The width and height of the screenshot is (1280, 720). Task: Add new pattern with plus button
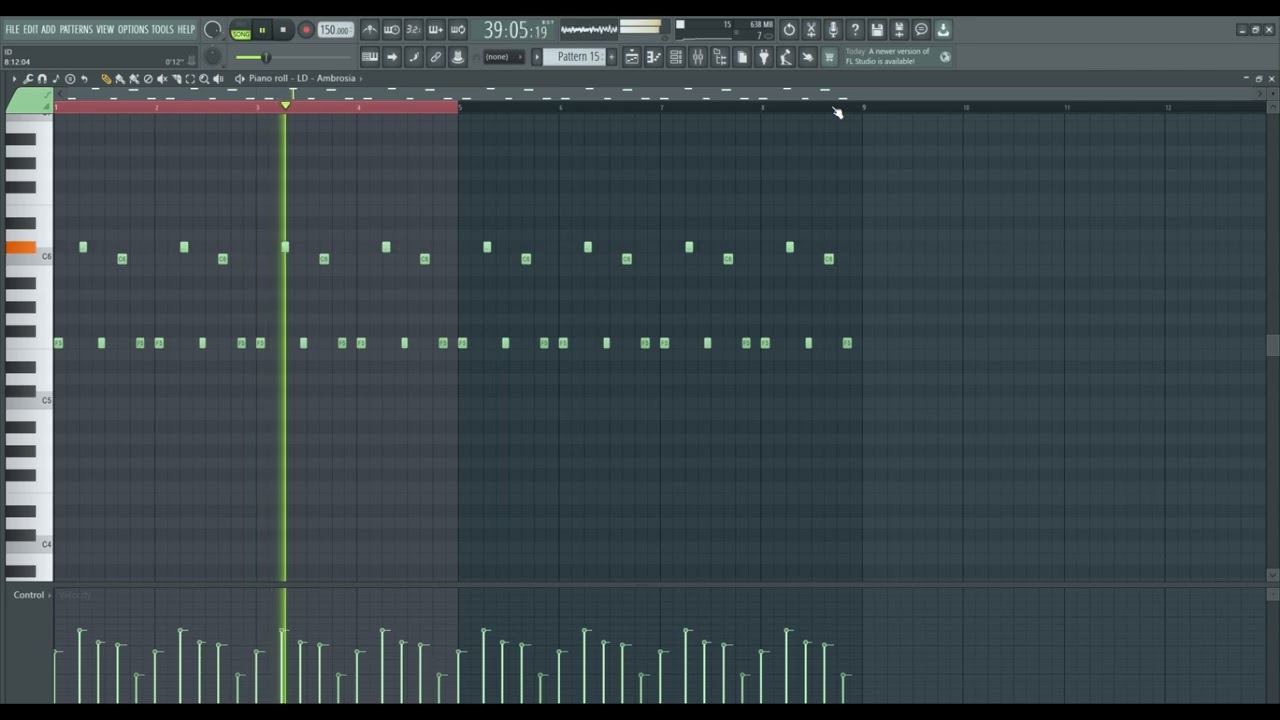coord(611,57)
